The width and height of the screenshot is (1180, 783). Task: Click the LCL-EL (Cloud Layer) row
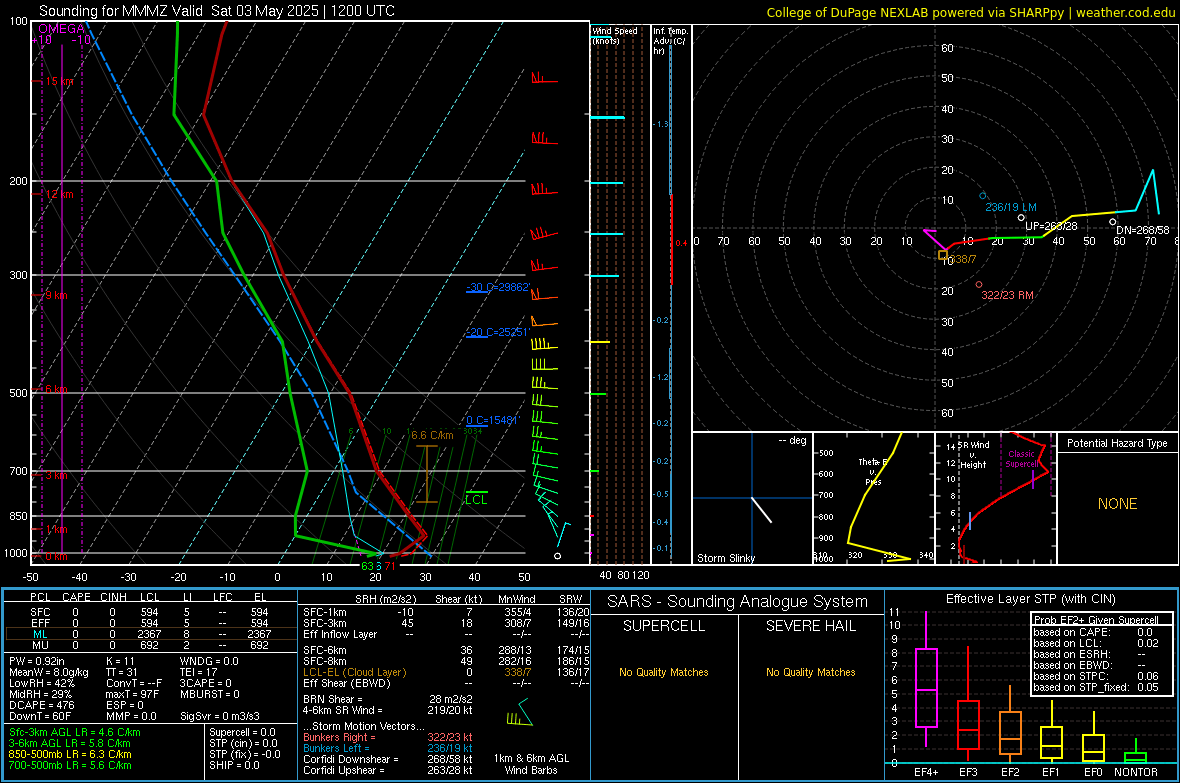point(446,672)
